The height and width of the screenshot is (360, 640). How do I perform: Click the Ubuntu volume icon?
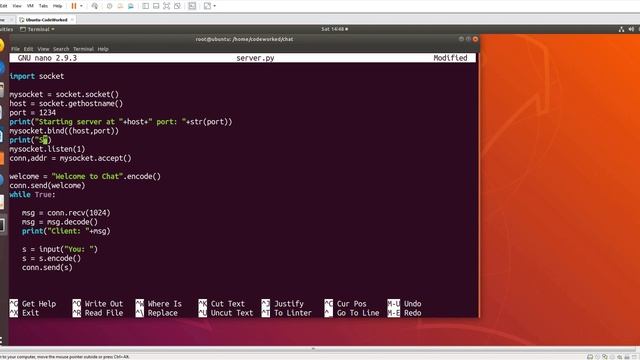click(x=631, y=29)
